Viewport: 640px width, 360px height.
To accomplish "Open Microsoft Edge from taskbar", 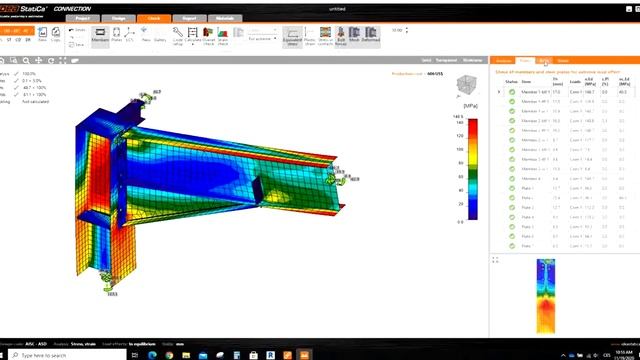I will click(152, 355).
